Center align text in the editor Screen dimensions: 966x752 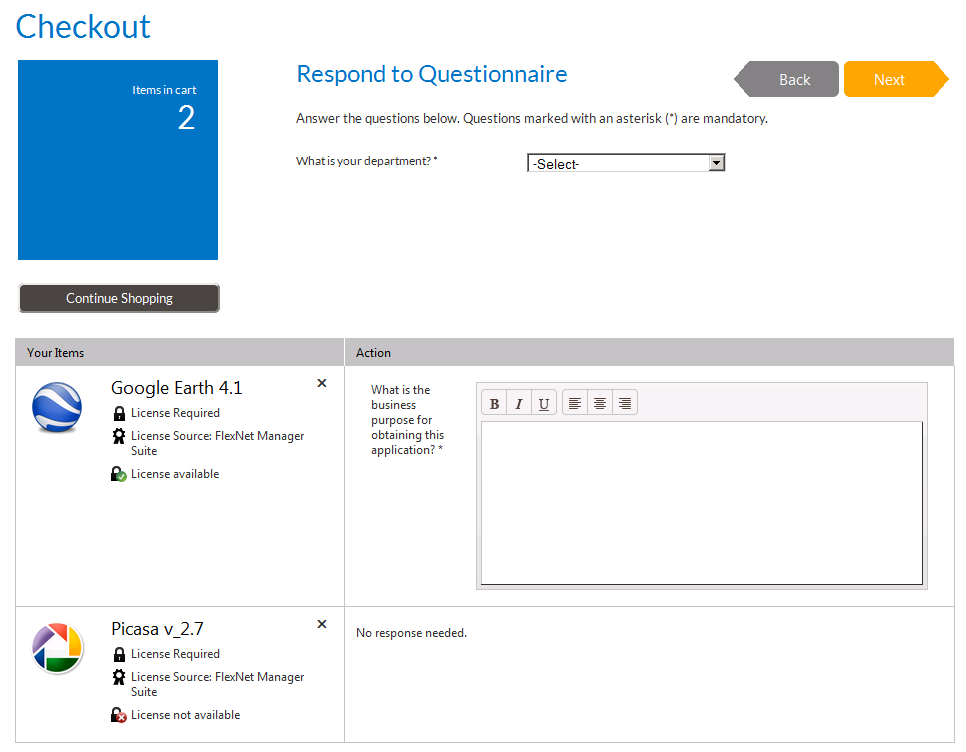600,404
